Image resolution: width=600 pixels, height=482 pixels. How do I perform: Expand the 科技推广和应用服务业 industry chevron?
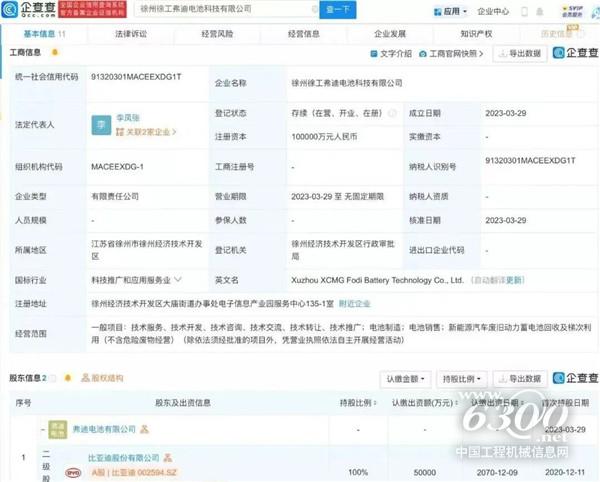click(180, 280)
